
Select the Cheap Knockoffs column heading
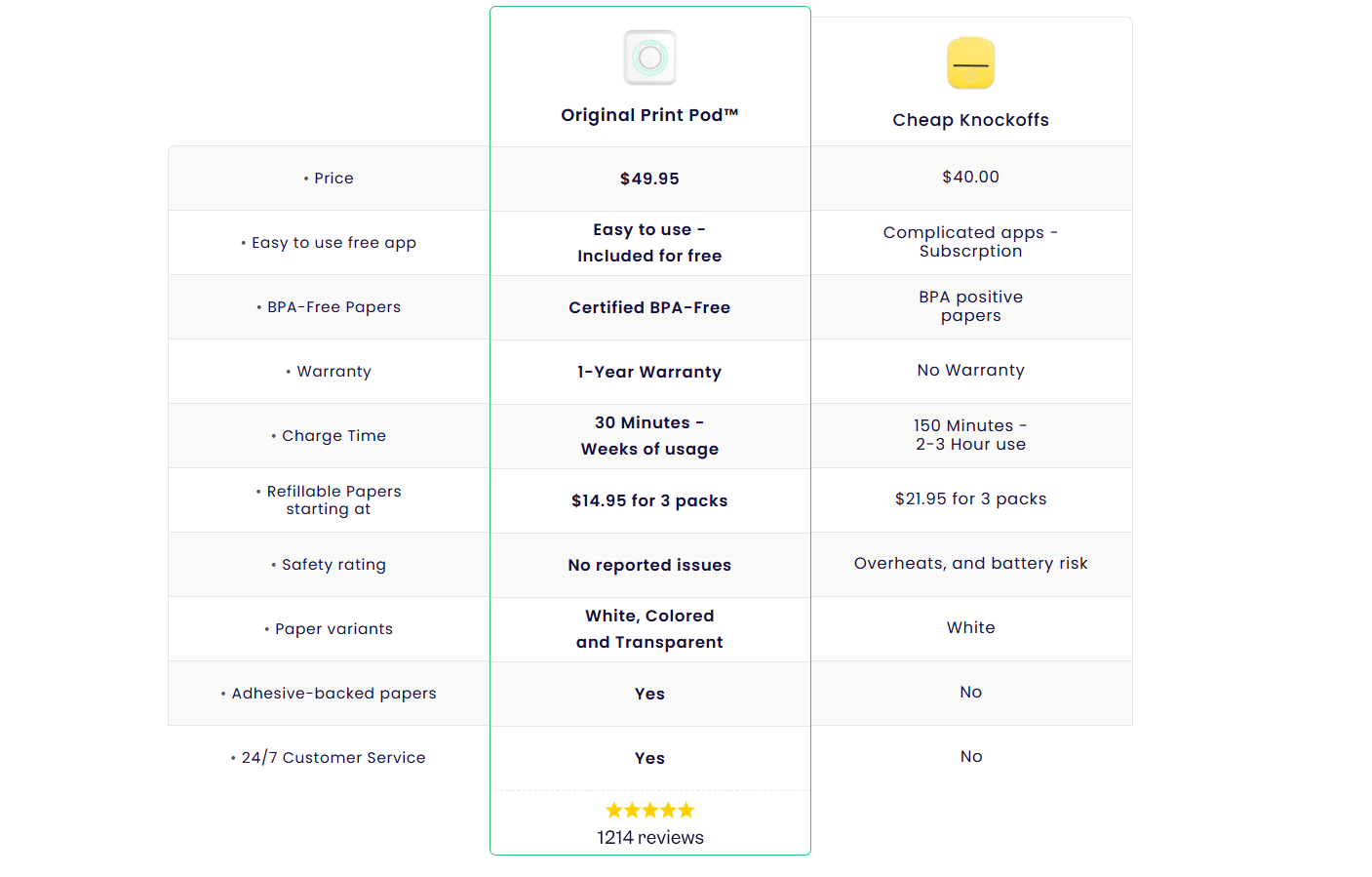pos(970,120)
